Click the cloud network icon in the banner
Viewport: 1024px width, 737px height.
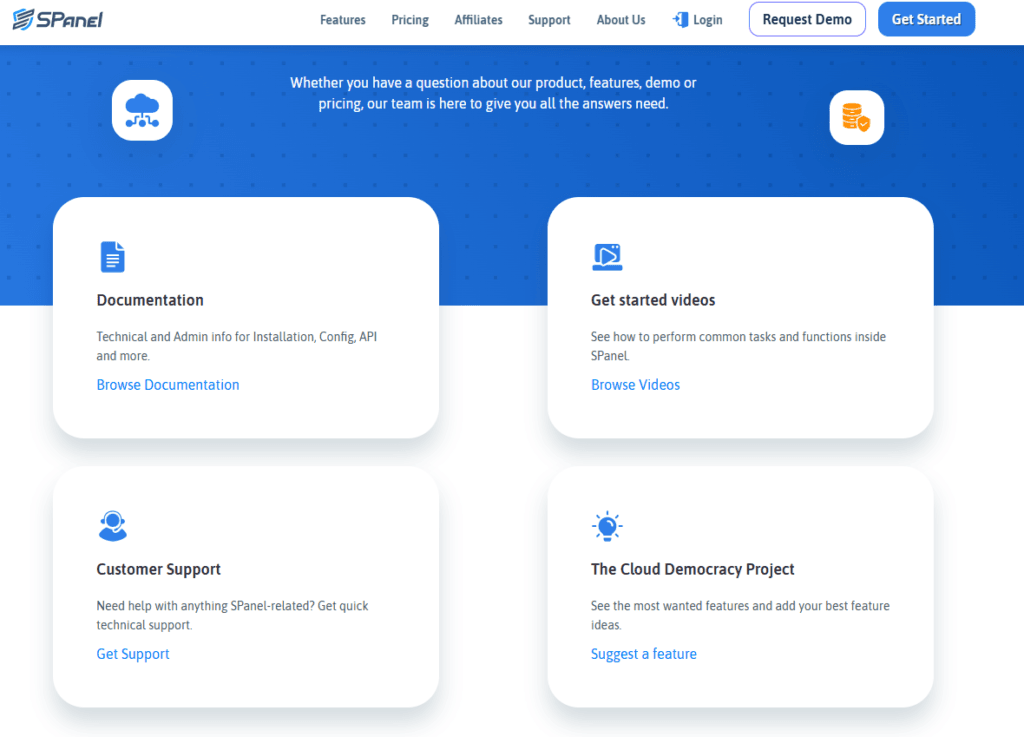142,110
